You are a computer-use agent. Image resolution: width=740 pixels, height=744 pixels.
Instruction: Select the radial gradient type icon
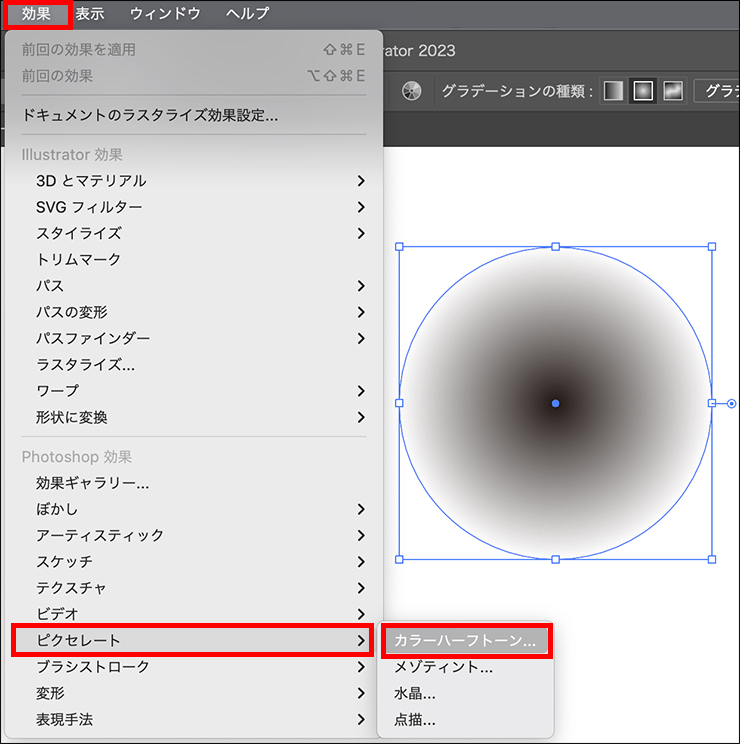(643, 91)
